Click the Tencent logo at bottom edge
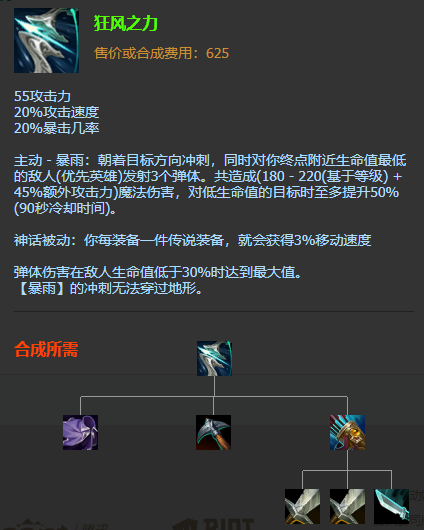424x530 pixels. [x=54, y=525]
